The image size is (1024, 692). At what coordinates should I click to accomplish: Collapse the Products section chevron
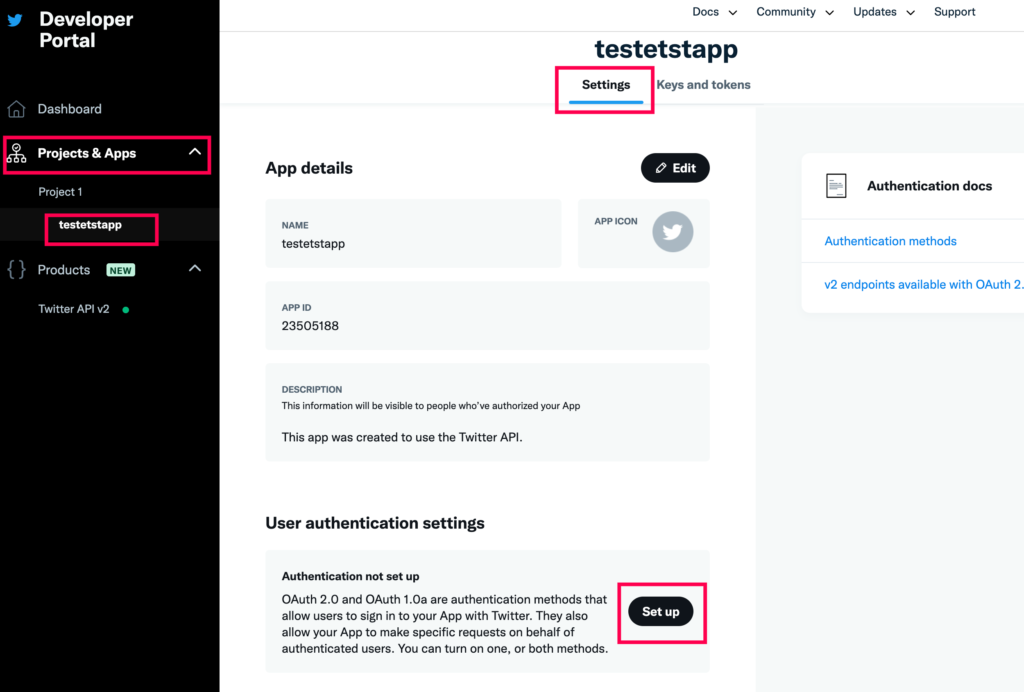point(195,269)
